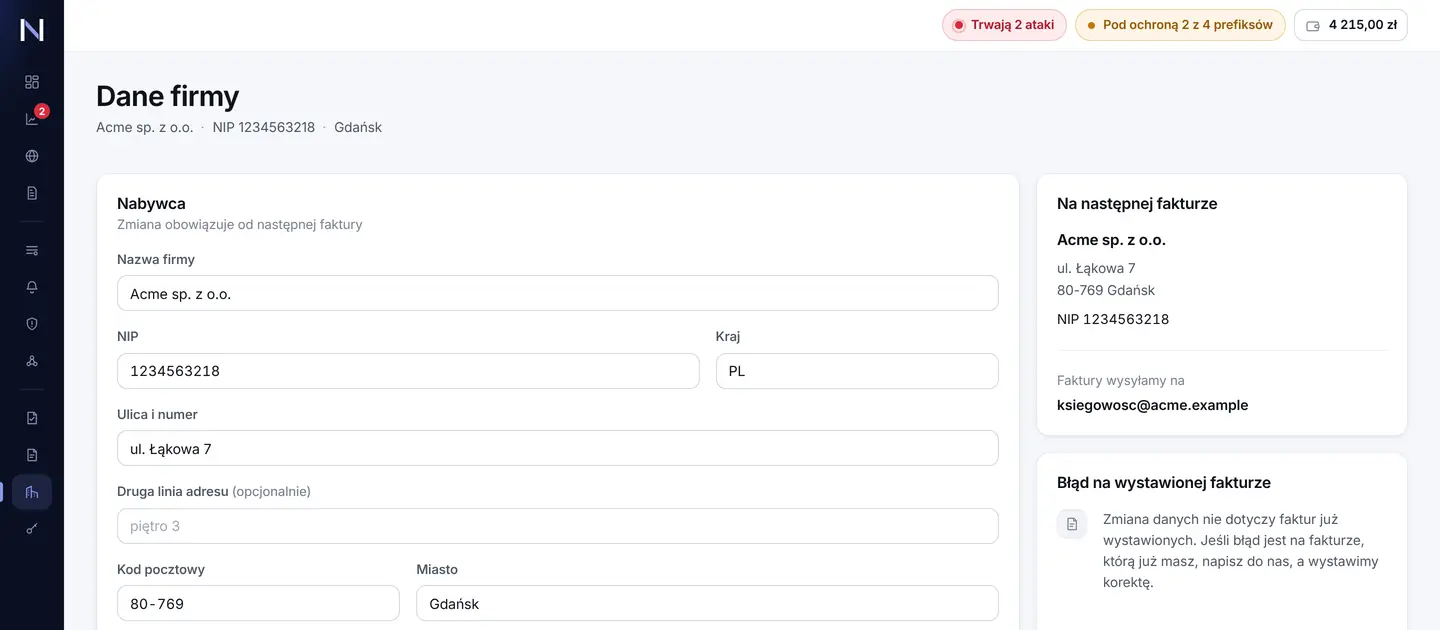Viewport: 1440px width, 630px height.
Task: Open the network nodes icon in sidebar
Action: pos(32,361)
